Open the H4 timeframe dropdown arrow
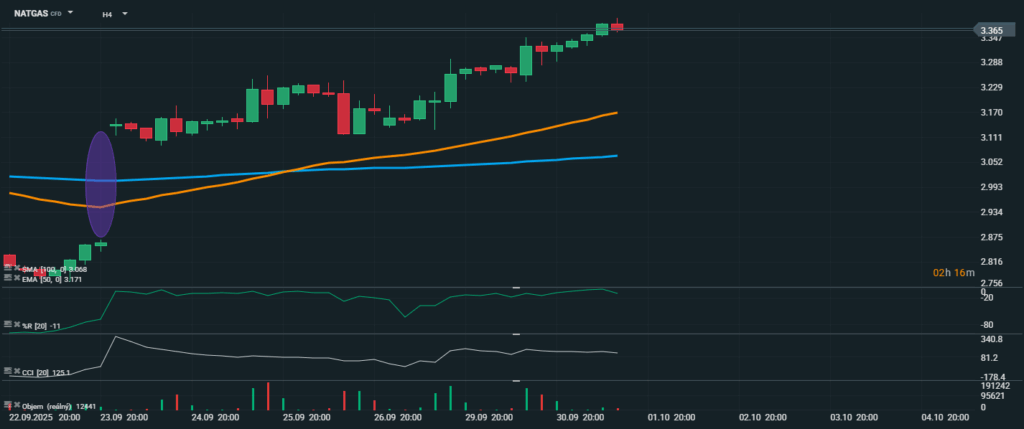 point(125,14)
